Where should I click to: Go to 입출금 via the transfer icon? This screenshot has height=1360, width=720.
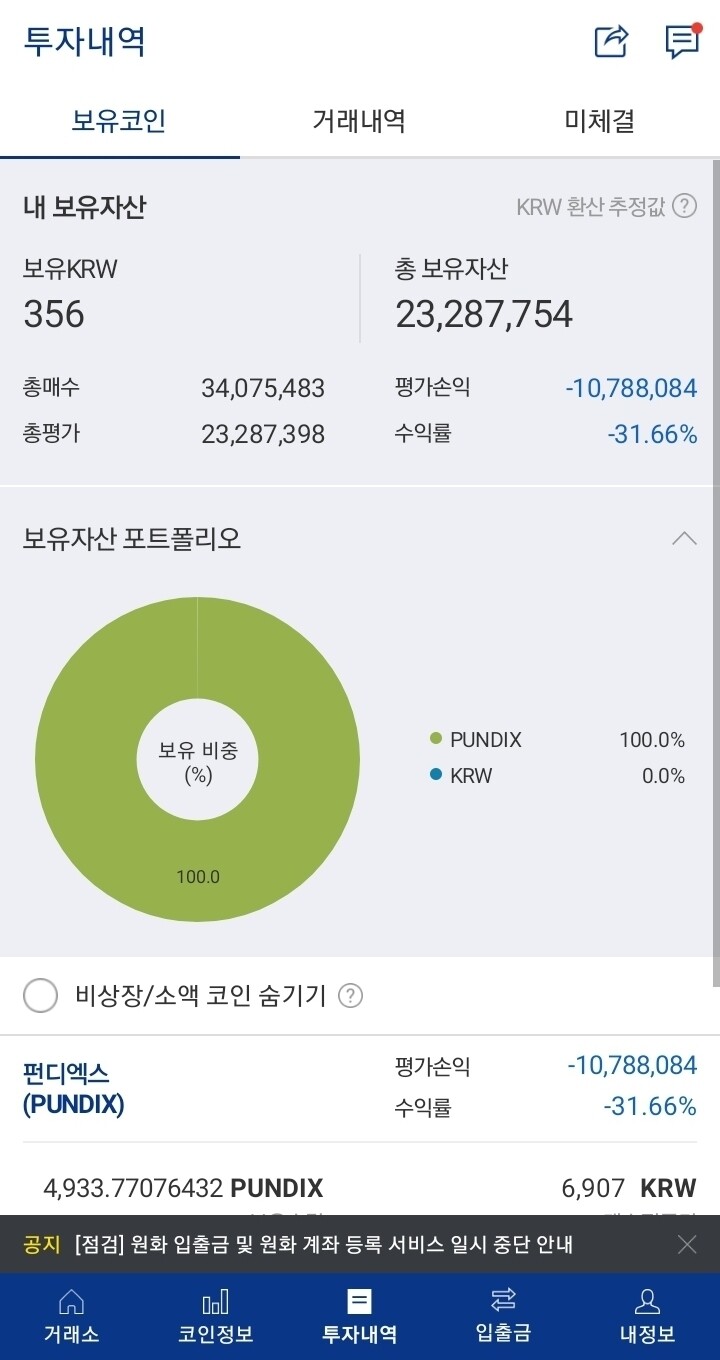tap(503, 1313)
